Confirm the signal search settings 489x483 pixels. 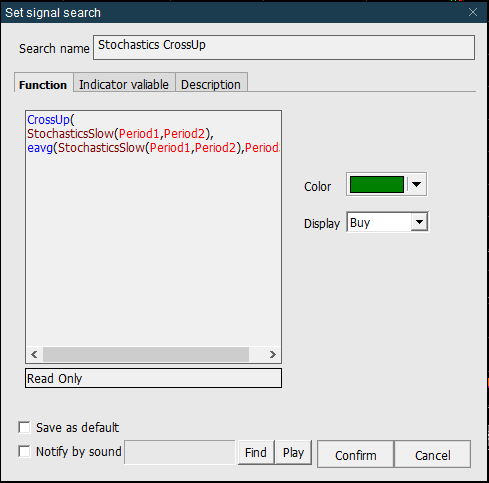356,455
